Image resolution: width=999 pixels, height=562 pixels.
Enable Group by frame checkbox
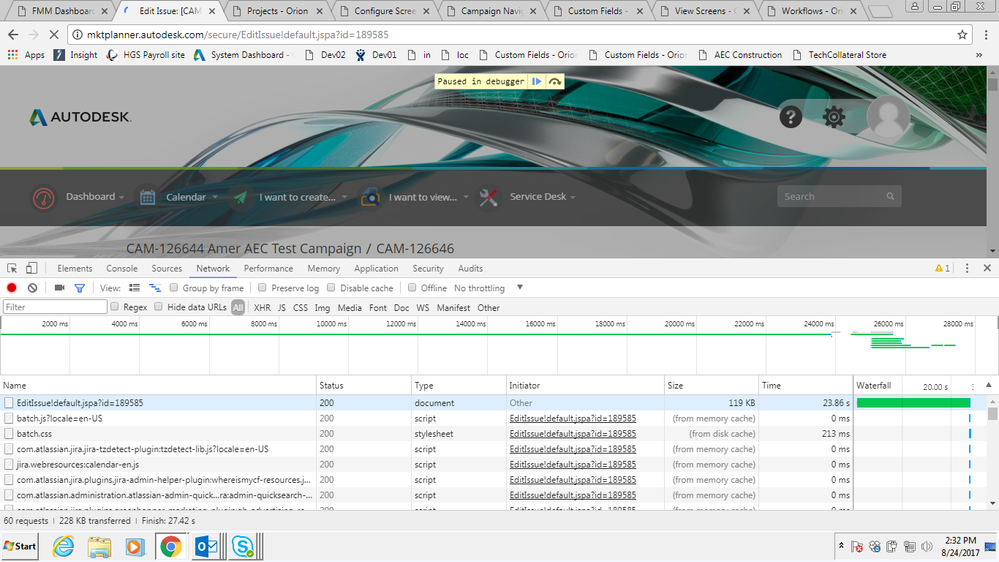click(x=173, y=288)
